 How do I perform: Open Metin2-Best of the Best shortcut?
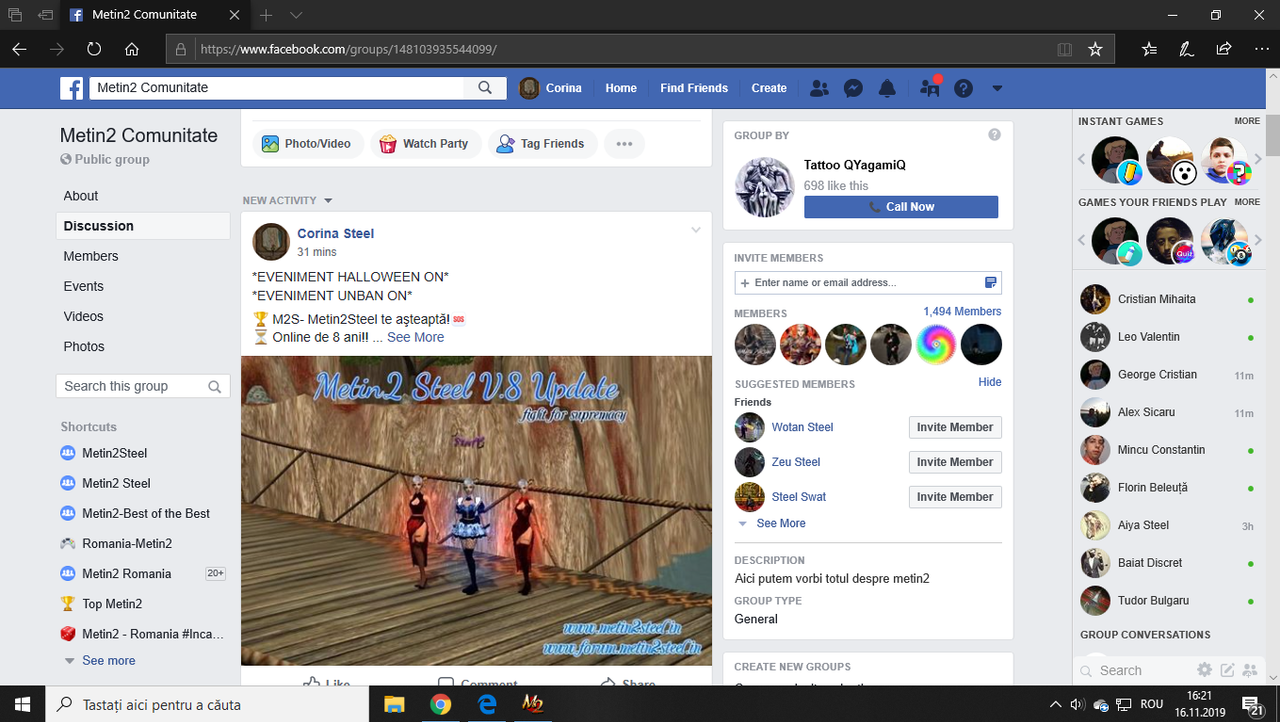[146, 513]
